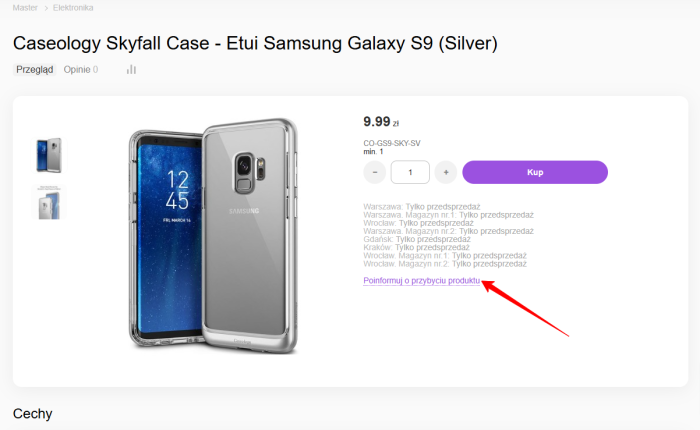The width and height of the screenshot is (700, 430).
Task: Click the Cechy section heading
Action: (33, 413)
